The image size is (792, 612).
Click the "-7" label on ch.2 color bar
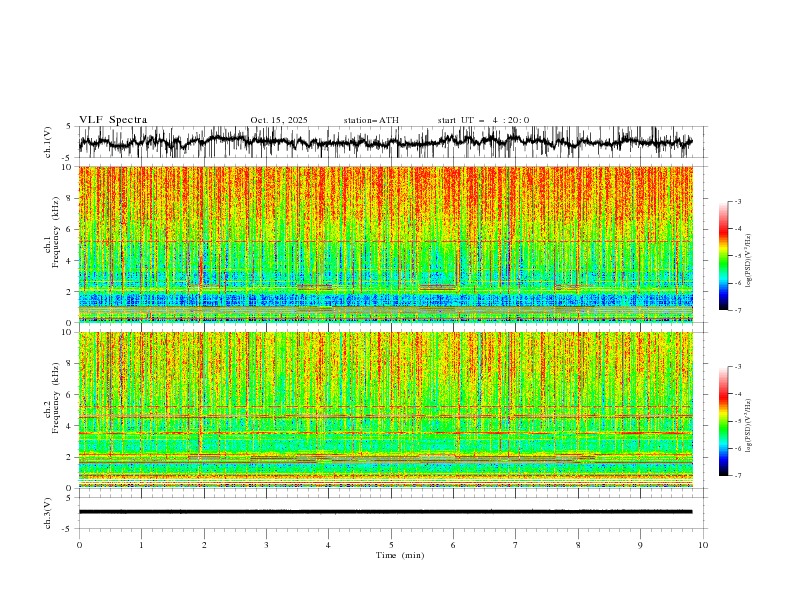pyautogui.click(x=737, y=476)
